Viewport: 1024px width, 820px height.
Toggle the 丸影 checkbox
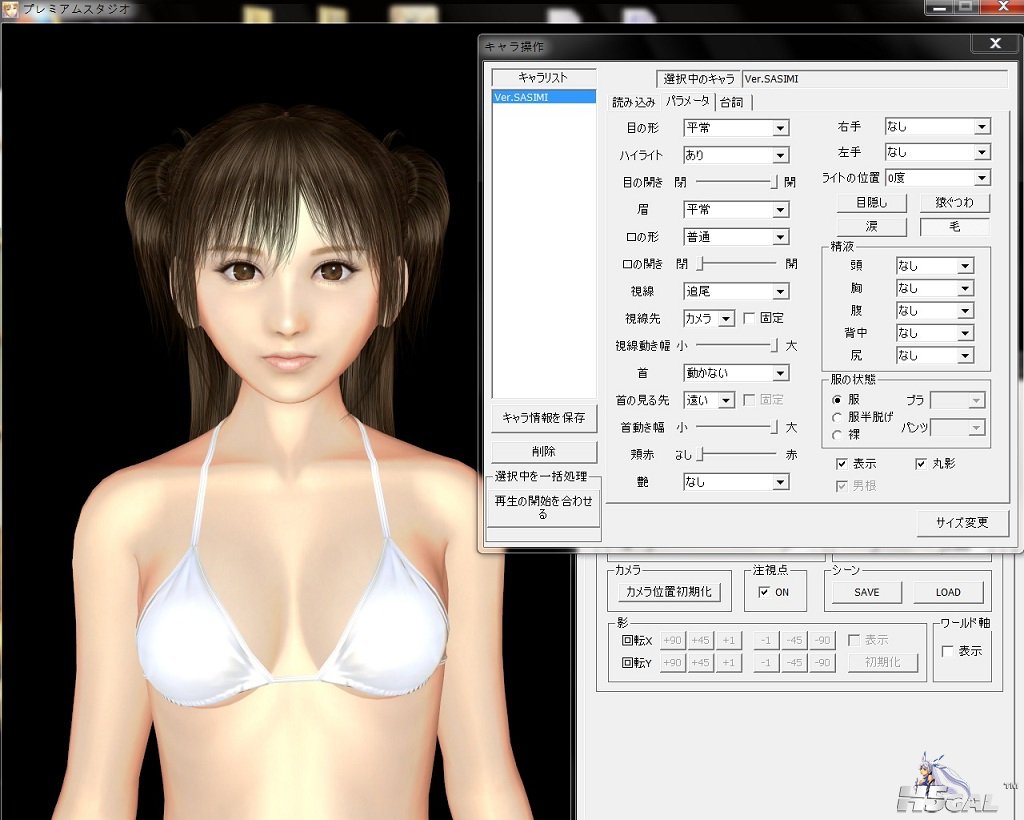pyautogui.click(x=921, y=464)
